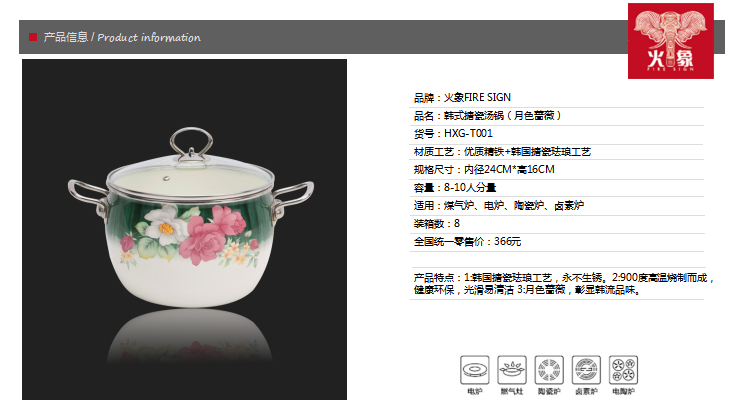Open the enamel pot product photo

coord(184,229)
